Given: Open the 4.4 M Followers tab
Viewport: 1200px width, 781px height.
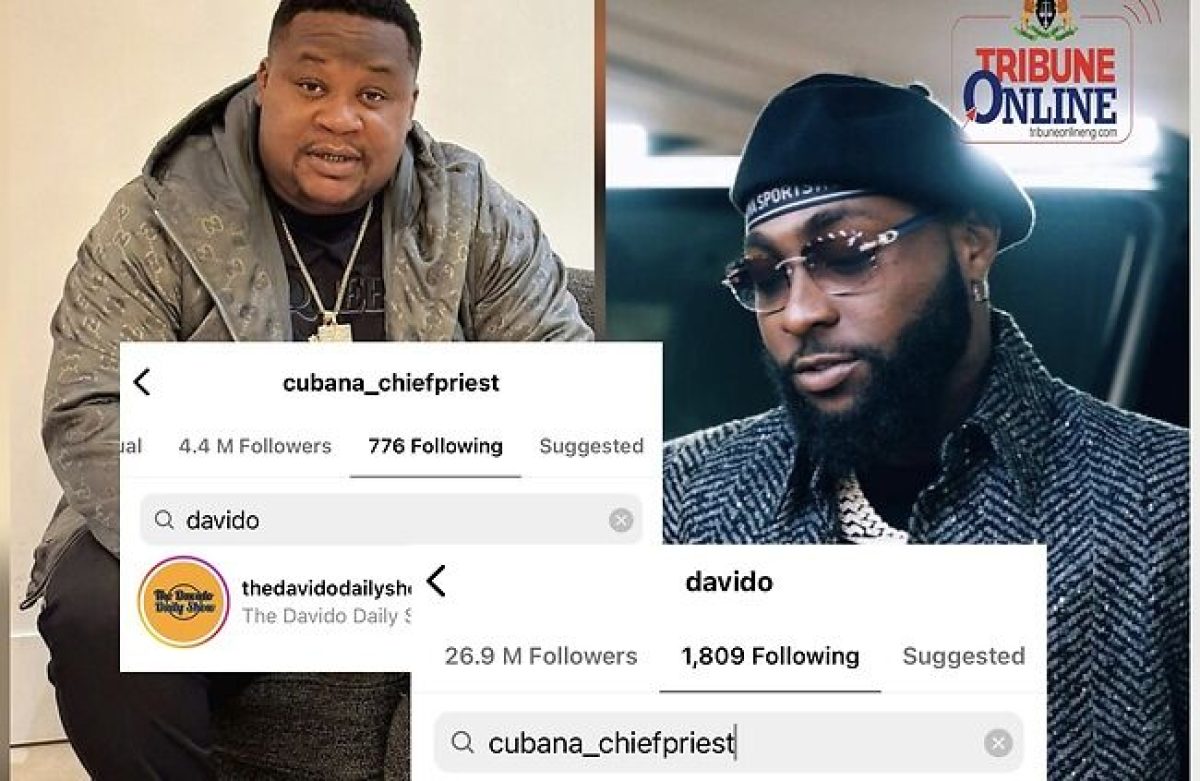Looking at the screenshot, I should pos(255,446).
